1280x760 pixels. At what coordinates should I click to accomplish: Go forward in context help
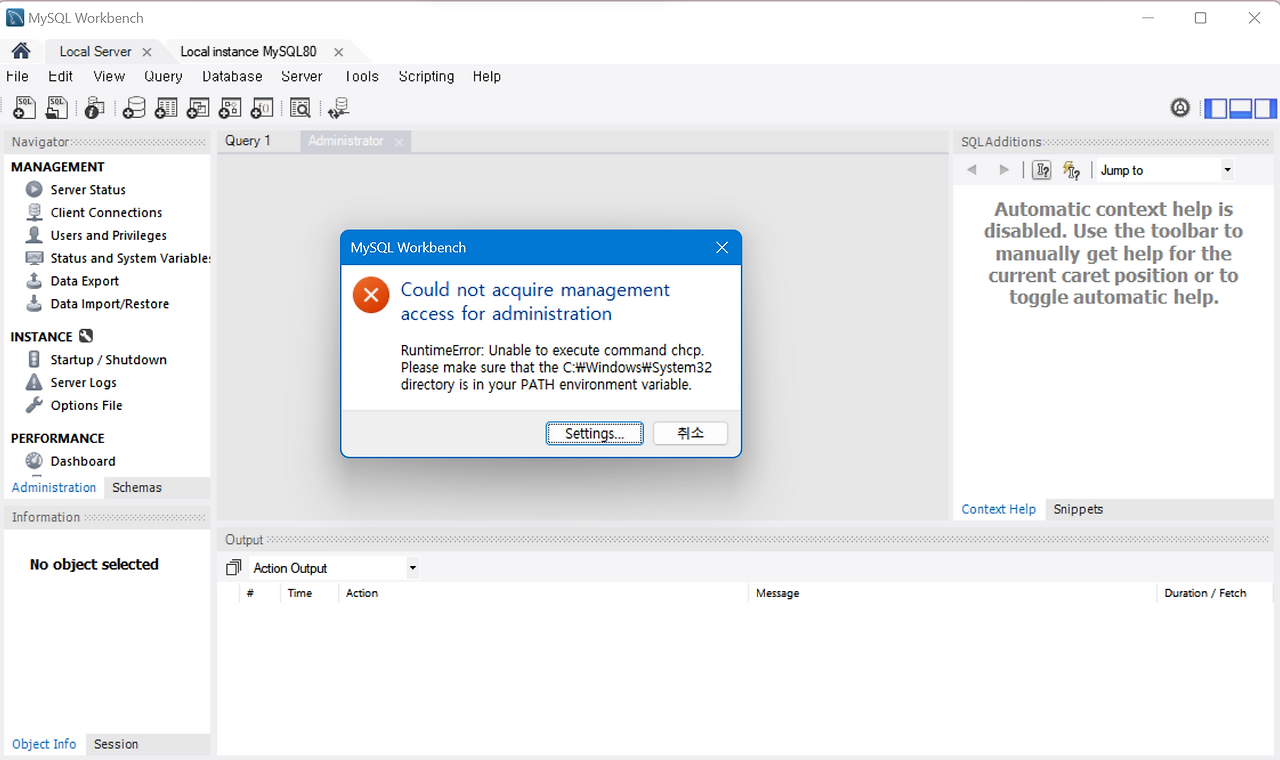tap(1004, 171)
